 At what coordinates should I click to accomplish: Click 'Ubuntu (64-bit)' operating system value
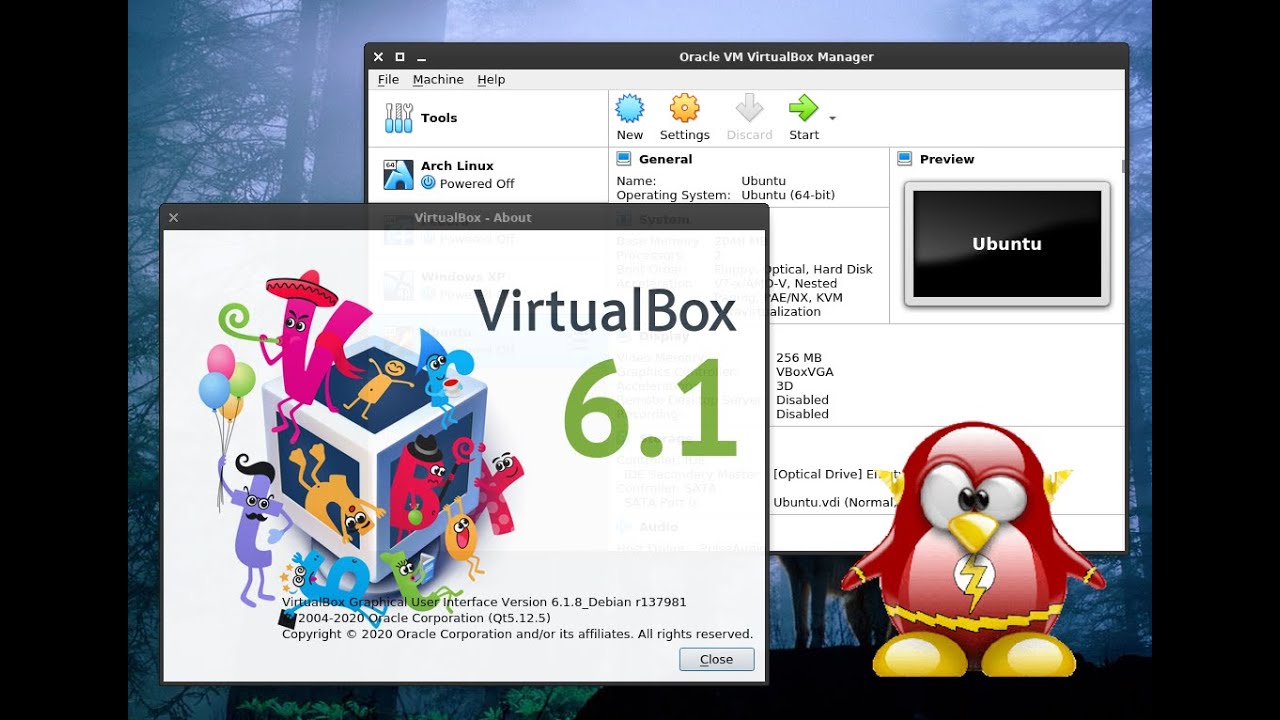coord(788,195)
